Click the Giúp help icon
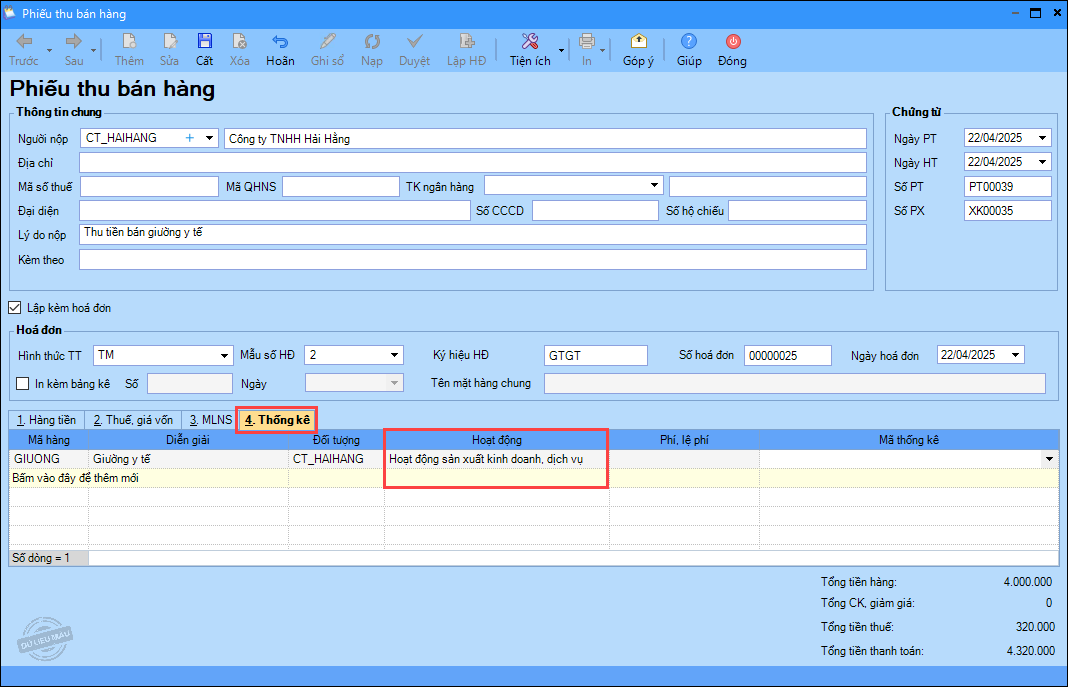The width and height of the screenshot is (1068, 687). pyautogui.click(x=689, y=42)
